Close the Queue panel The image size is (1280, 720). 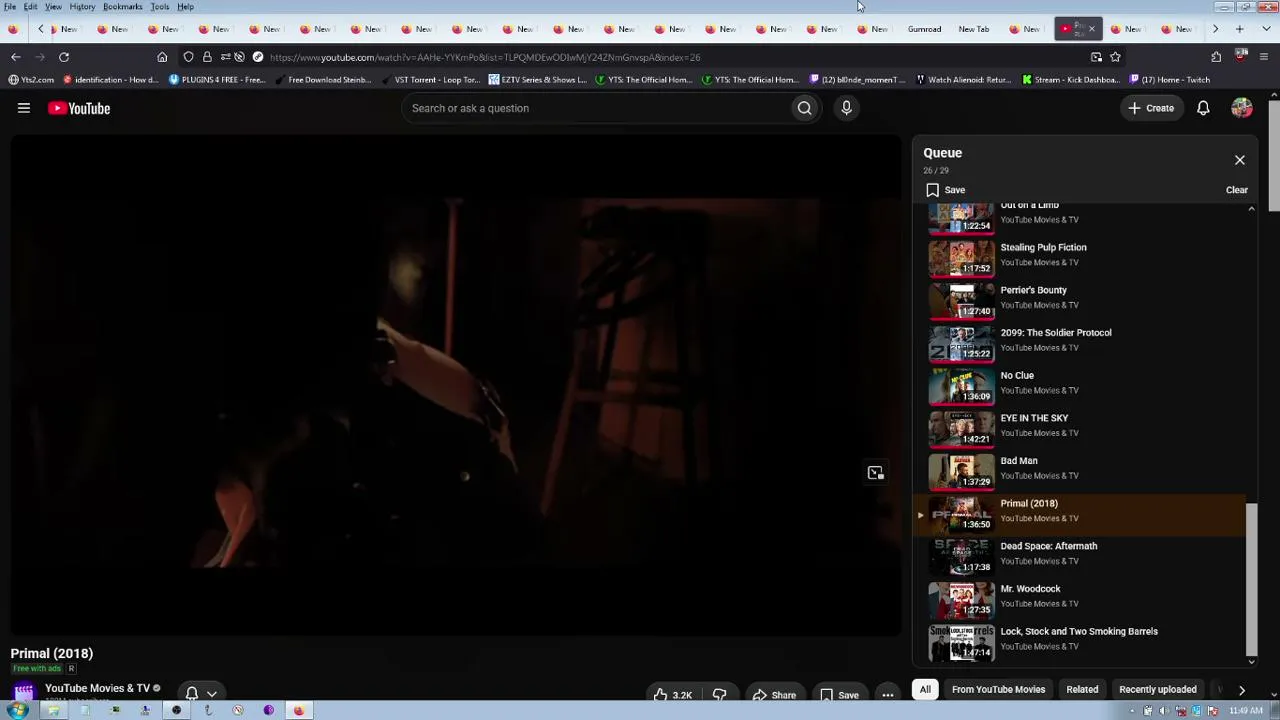[x=1240, y=160]
